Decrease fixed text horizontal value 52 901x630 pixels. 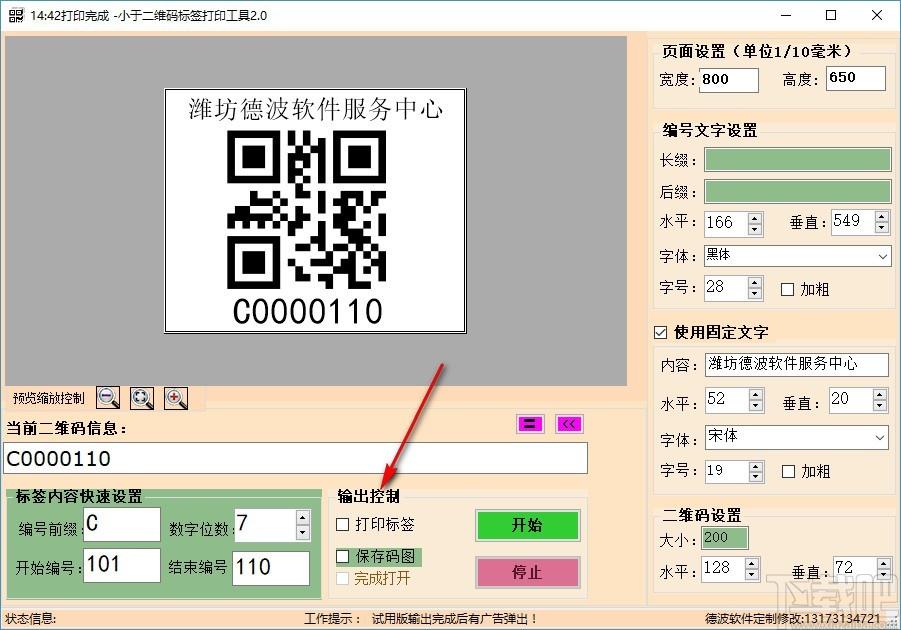click(x=756, y=406)
